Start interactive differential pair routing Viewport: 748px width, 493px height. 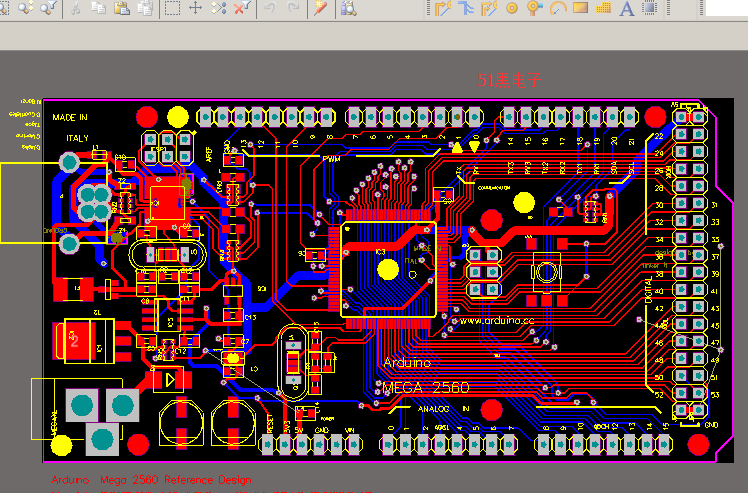point(489,8)
